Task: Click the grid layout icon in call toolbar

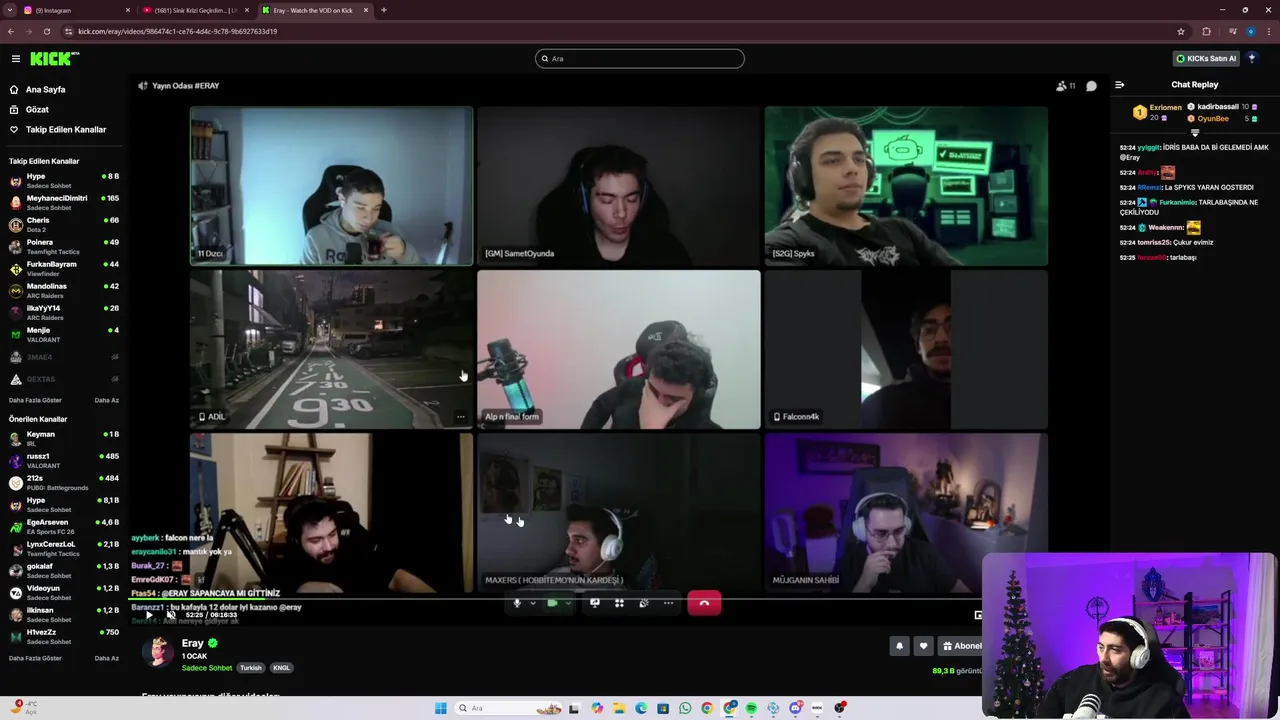Action: pyautogui.click(x=619, y=603)
